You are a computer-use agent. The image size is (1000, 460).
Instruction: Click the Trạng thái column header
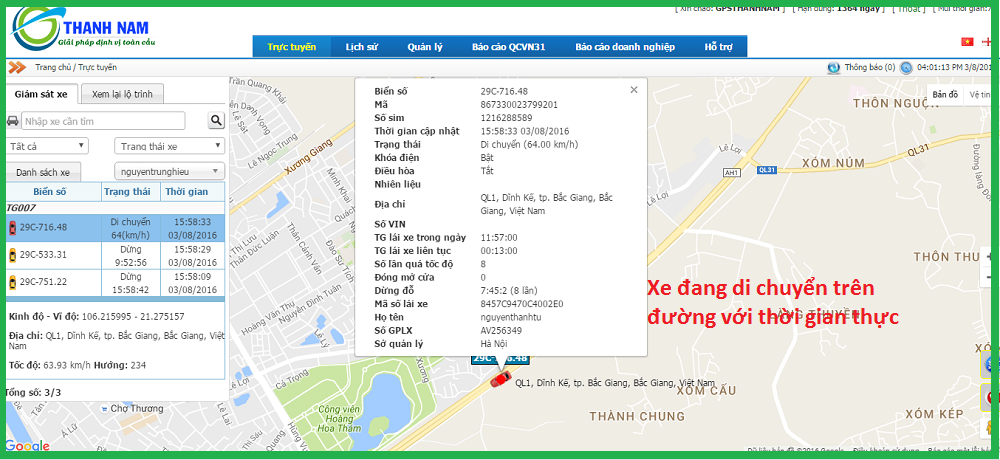coord(130,191)
